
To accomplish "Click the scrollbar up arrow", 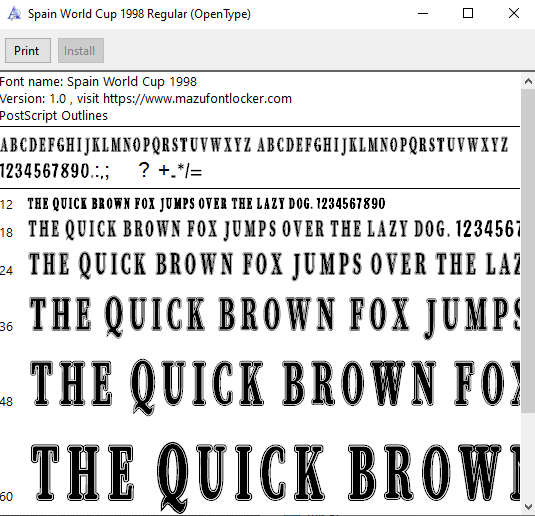I will coord(528,81).
